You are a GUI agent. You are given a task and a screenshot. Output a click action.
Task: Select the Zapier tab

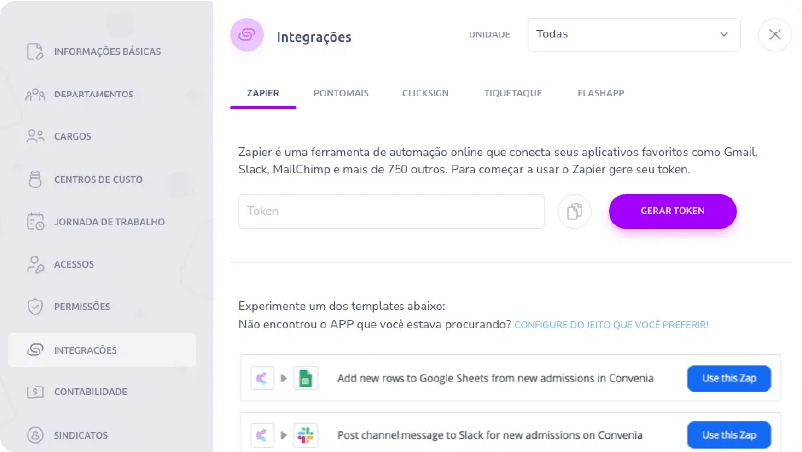pyautogui.click(x=263, y=94)
